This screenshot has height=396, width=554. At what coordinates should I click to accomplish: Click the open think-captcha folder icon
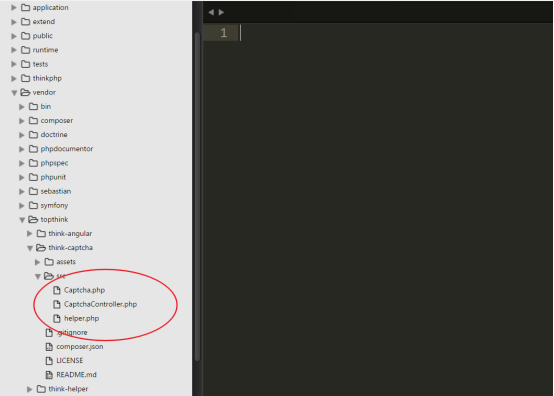(x=41, y=248)
